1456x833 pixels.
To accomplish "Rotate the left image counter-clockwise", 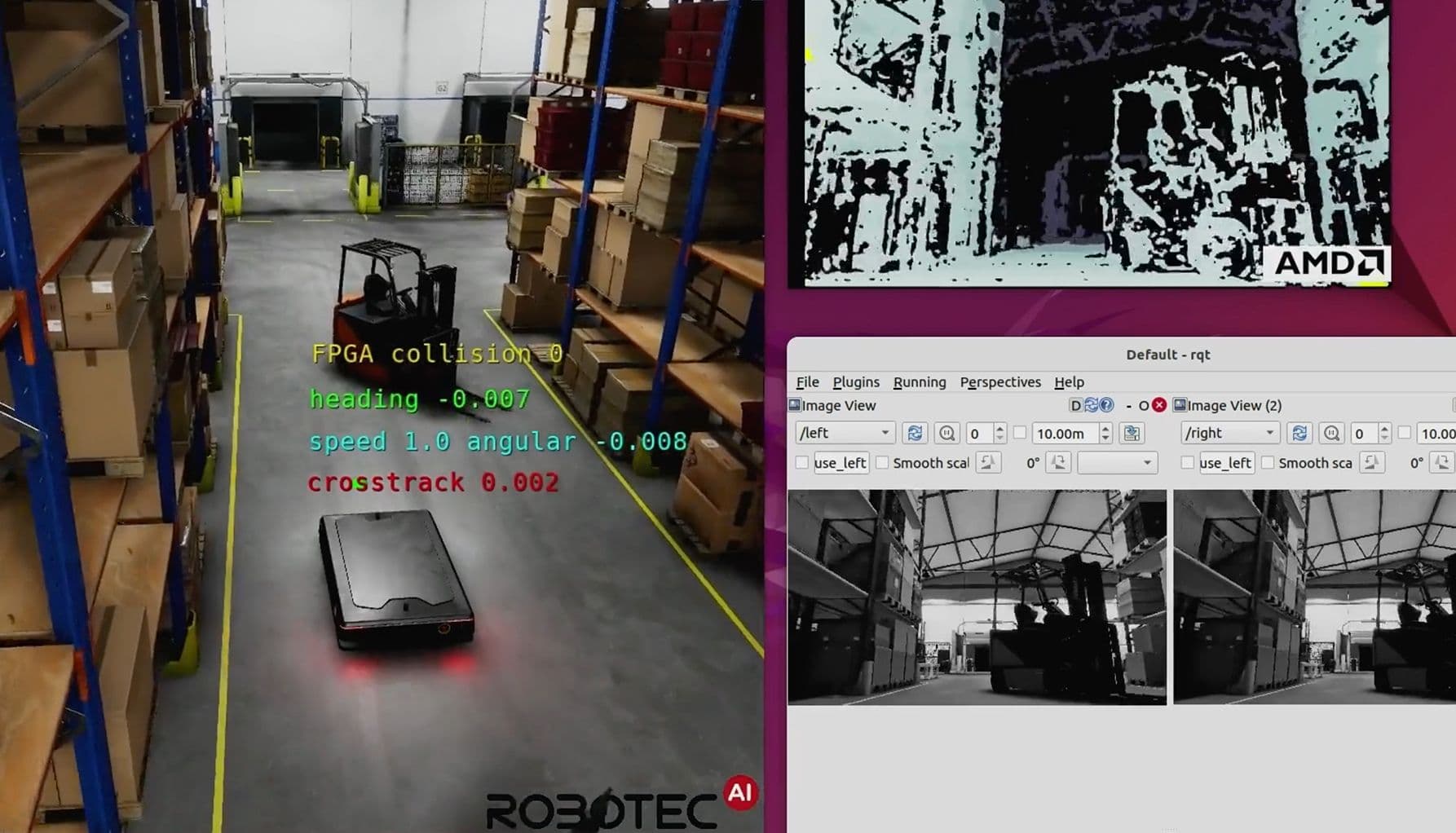I will click(988, 463).
